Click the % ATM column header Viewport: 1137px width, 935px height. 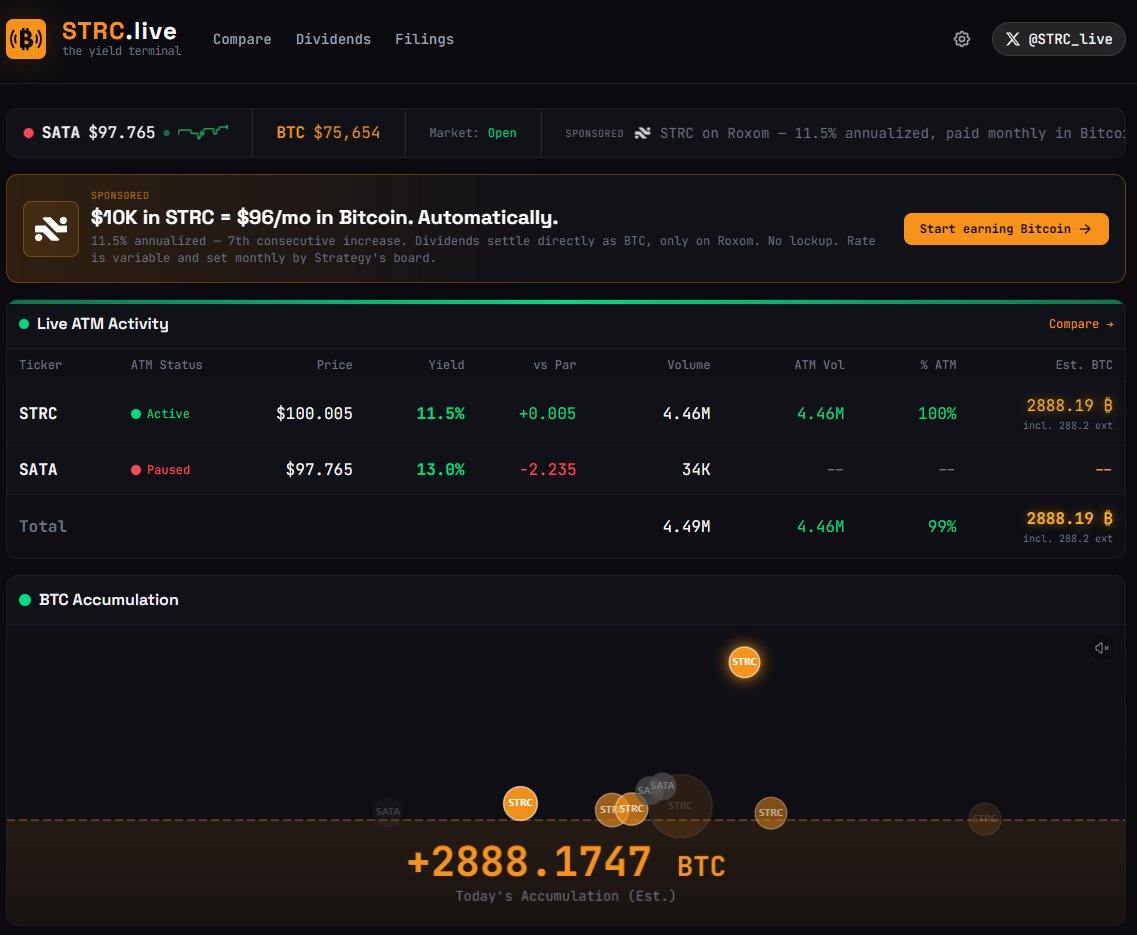pos(938,365)
